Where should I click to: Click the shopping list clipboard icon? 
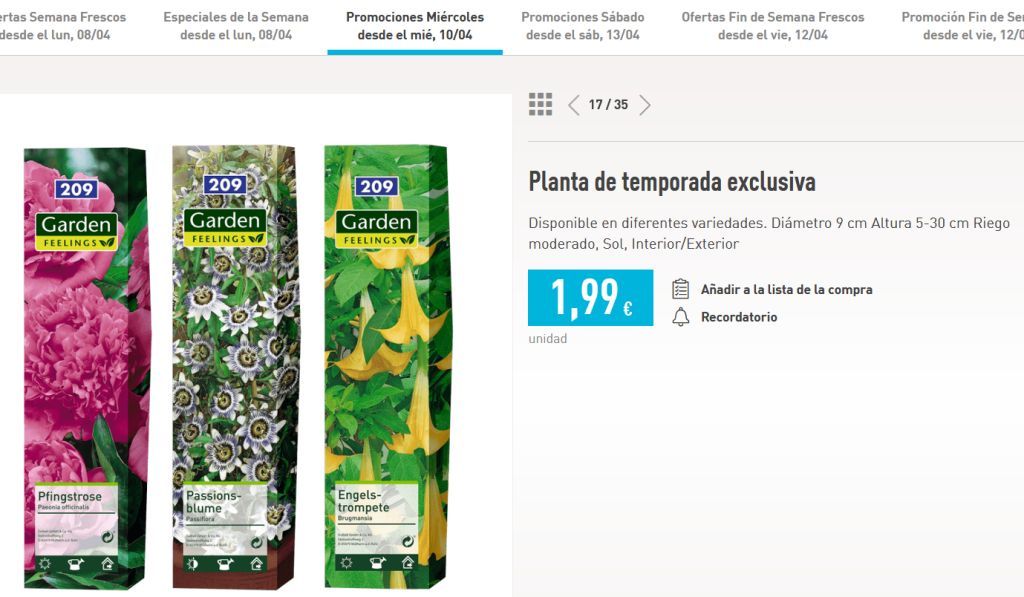click(x=680, y=289)
